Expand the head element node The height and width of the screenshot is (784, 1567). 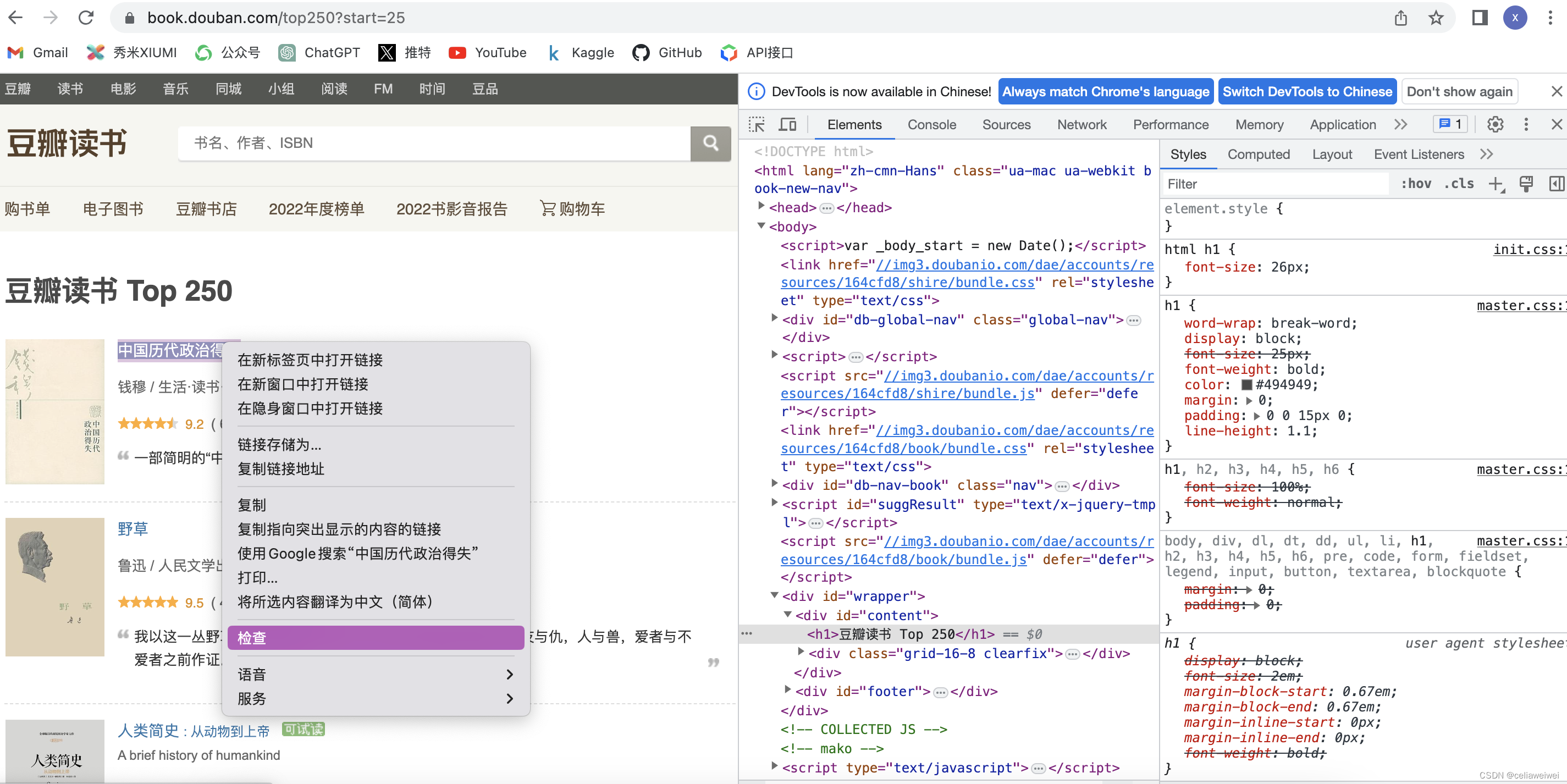(761, 207)
